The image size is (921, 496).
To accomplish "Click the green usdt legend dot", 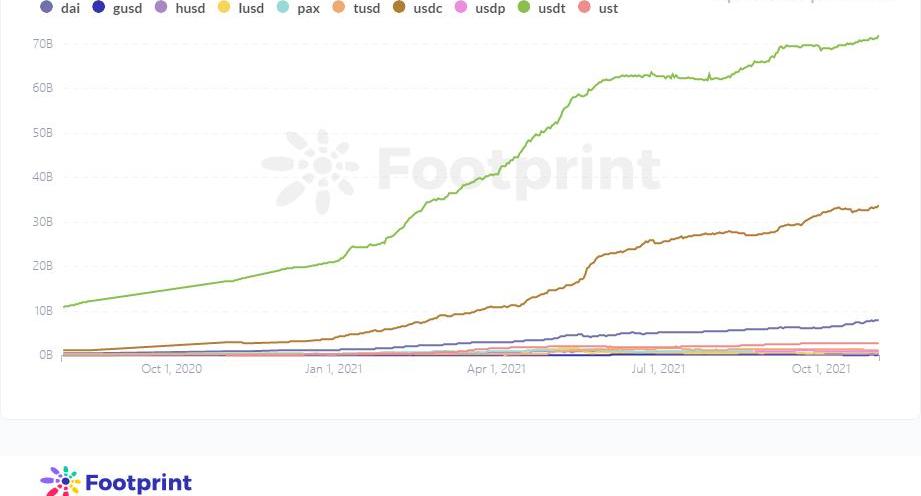I will [523, 8].
